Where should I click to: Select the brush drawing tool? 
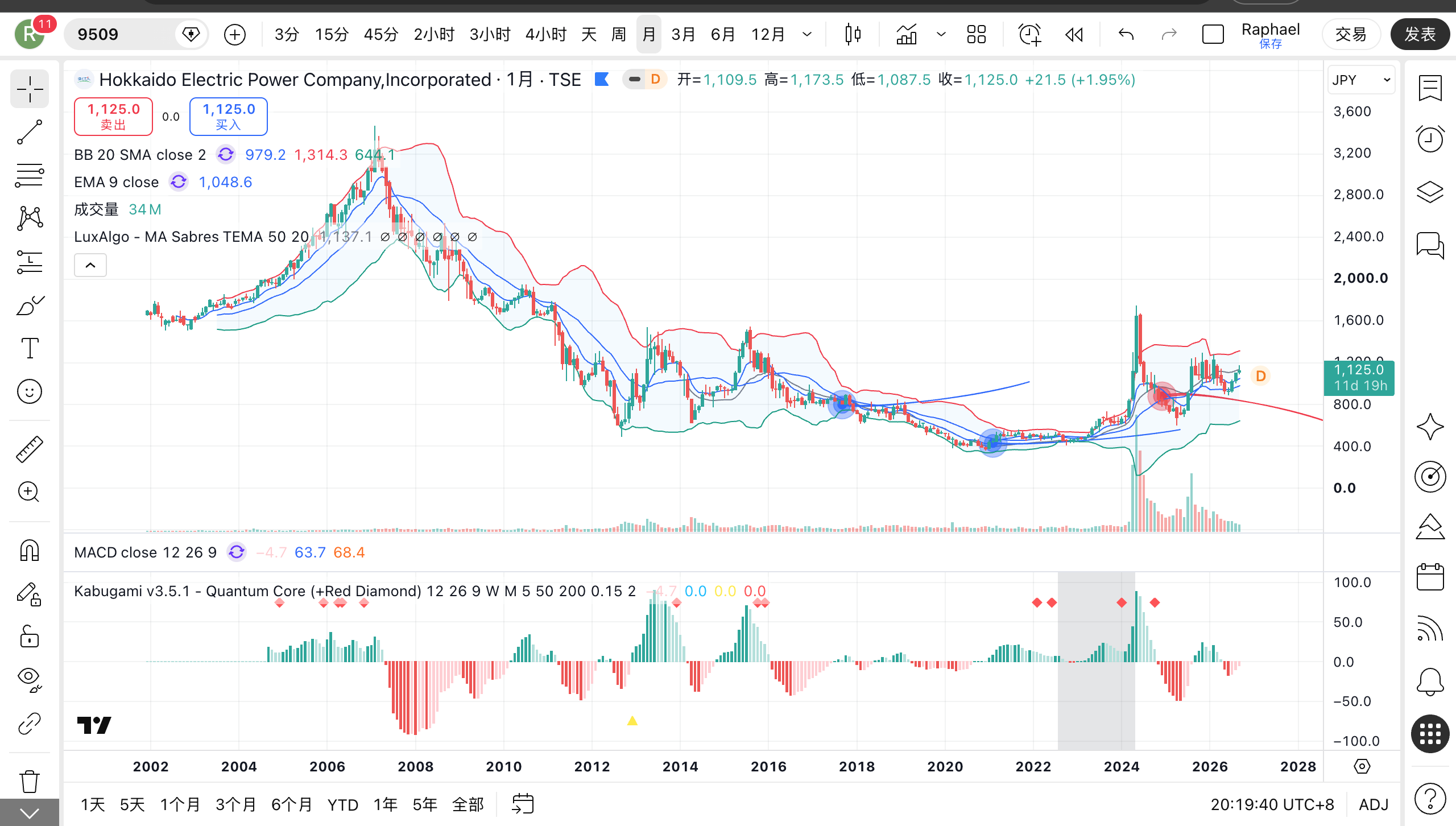point(30,305)
